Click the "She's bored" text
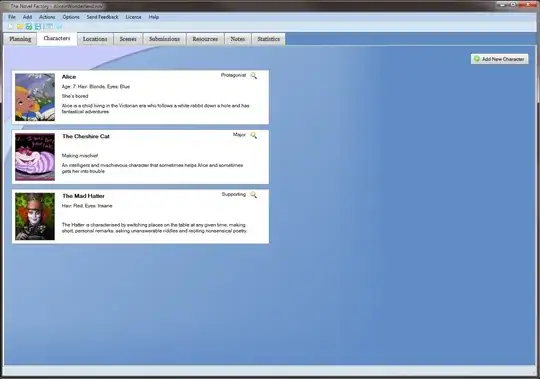This screenshot has height=379, width=540. [x=75, y=96]
